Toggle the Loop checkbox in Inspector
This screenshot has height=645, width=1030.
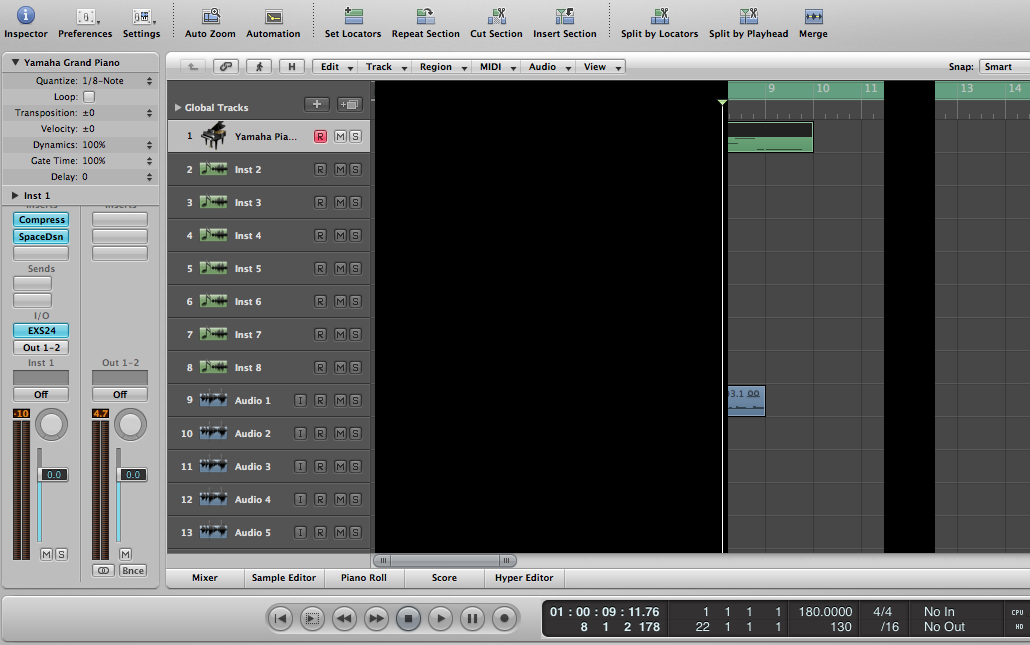pyautogui.click(x=89, y=97)
